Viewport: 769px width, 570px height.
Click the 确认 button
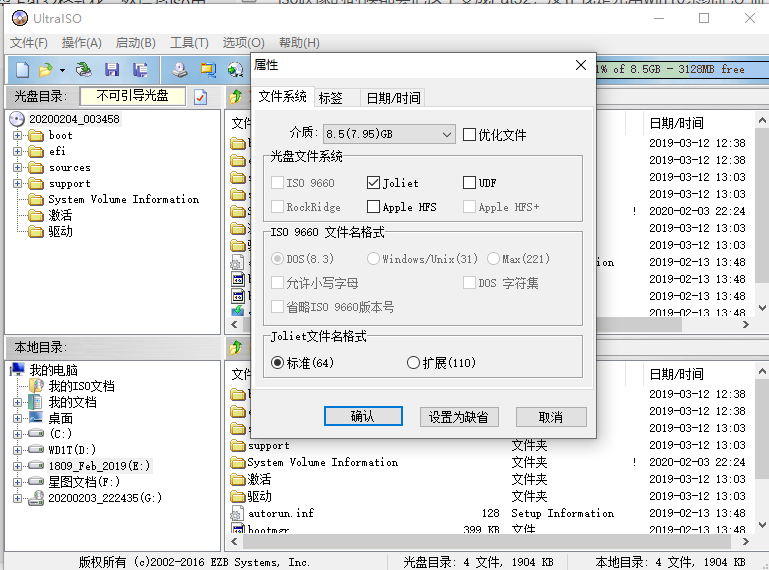tap(363, 416)
